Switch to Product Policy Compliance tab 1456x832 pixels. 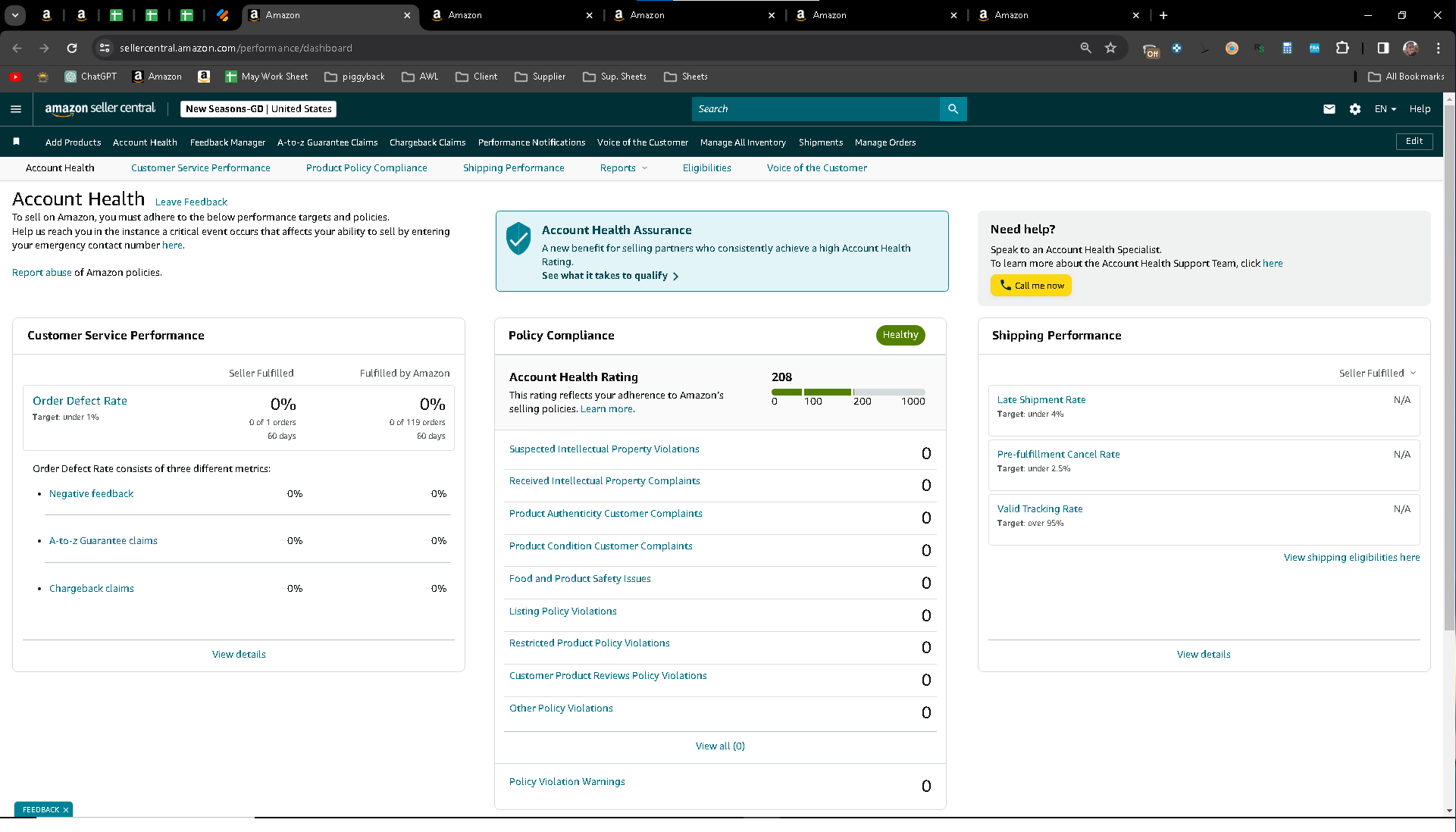[366, 168]
